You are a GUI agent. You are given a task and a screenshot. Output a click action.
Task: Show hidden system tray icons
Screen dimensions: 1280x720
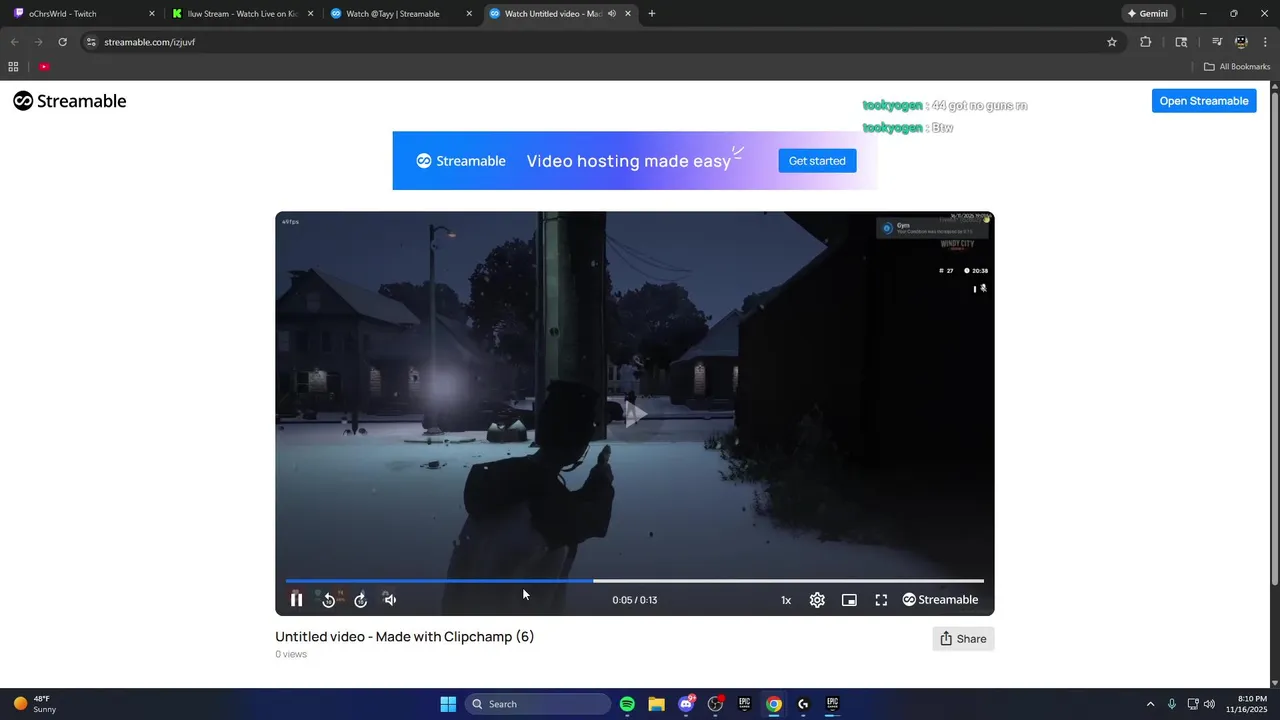(x=1150, y=704)
